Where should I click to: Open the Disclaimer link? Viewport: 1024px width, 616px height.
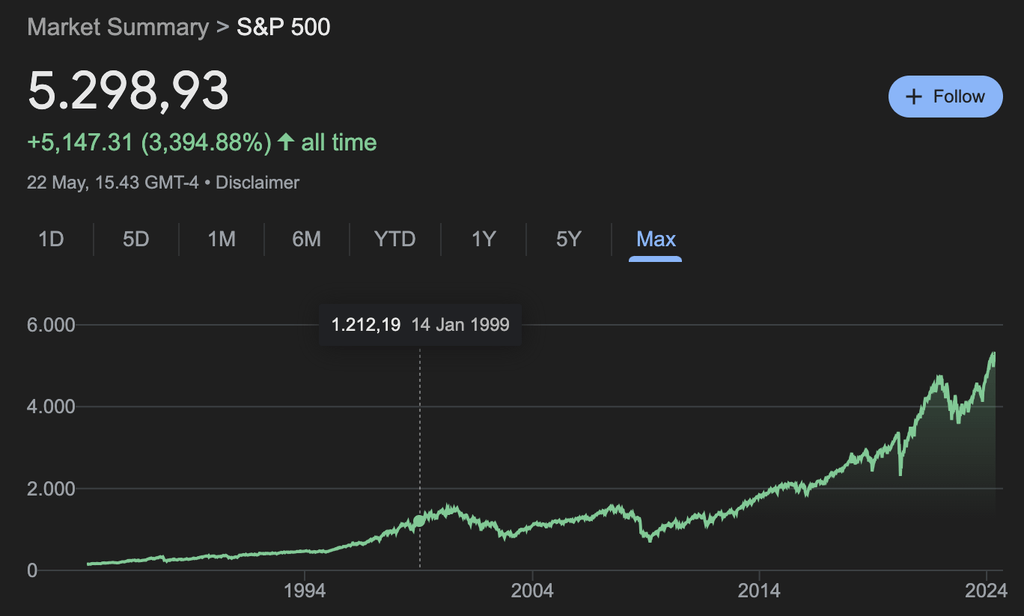(258, 183)
